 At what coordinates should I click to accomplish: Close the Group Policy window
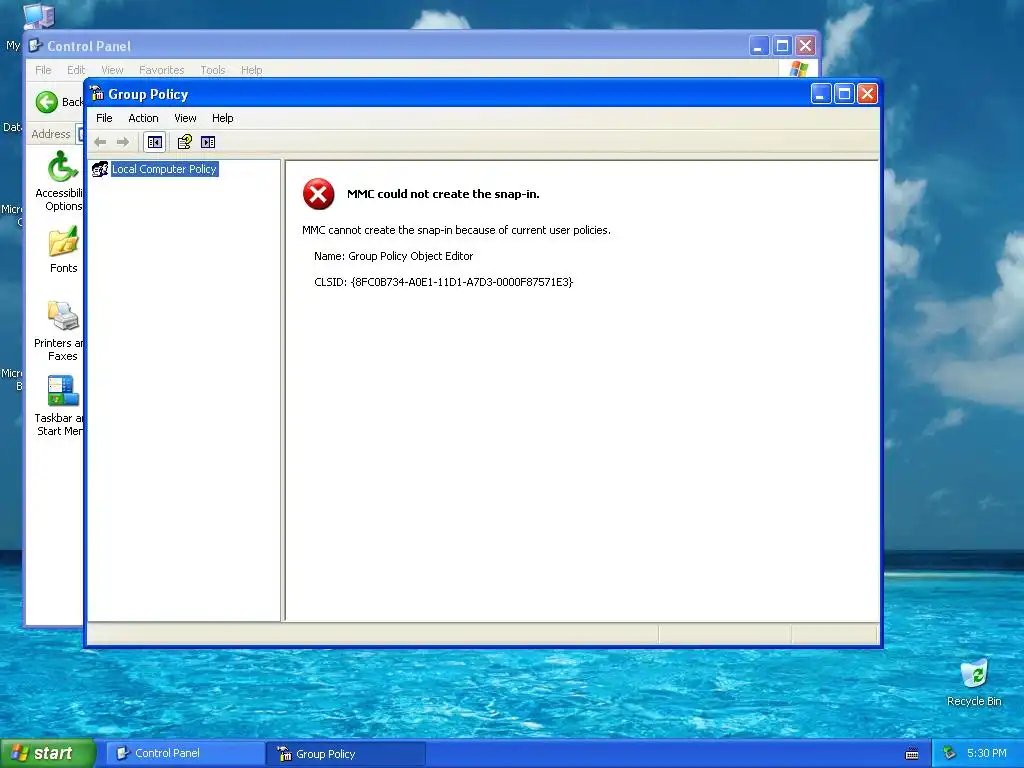[867, 94]
